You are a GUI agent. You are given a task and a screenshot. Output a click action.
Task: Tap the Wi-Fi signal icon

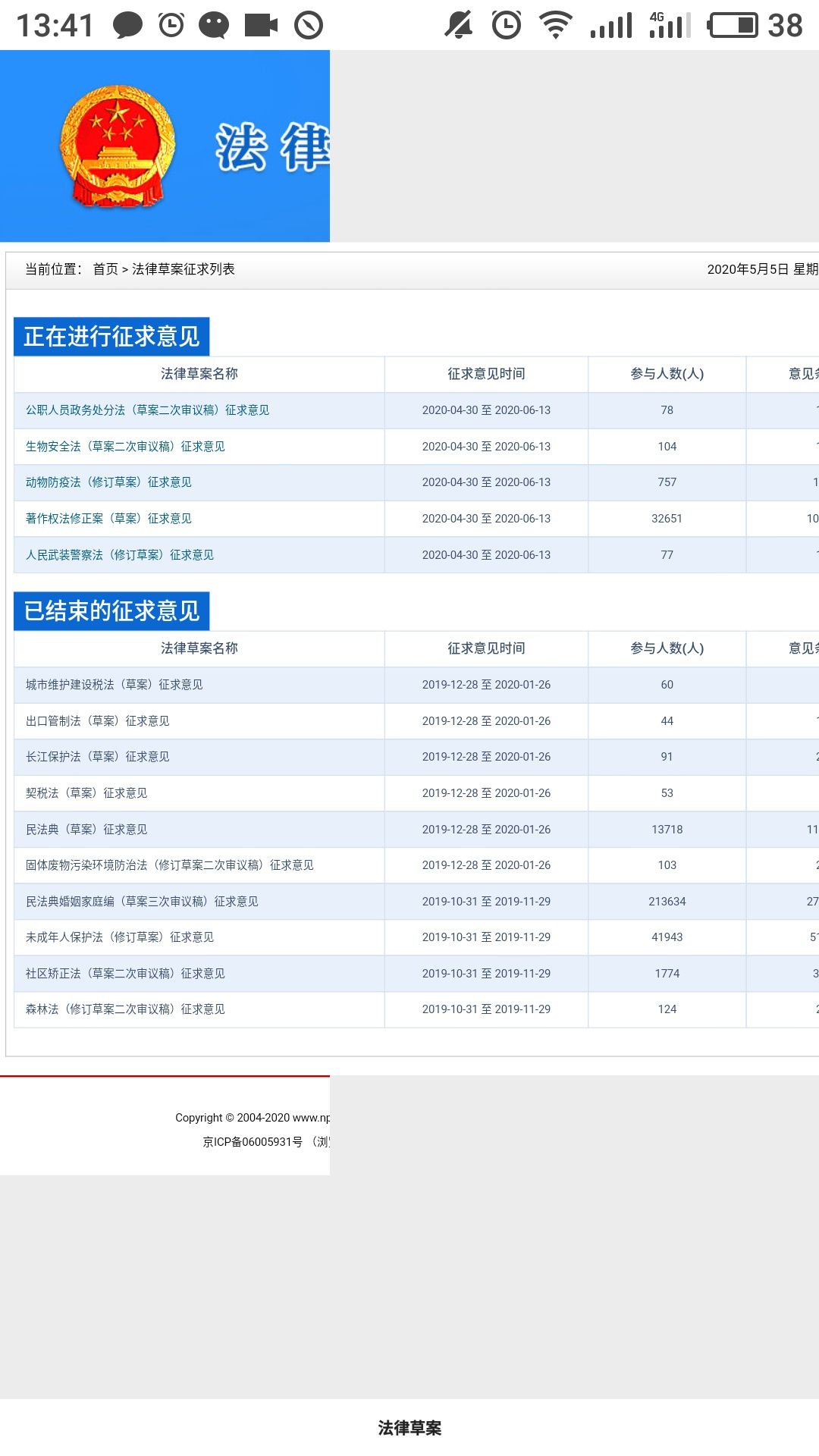pos(556,25)
